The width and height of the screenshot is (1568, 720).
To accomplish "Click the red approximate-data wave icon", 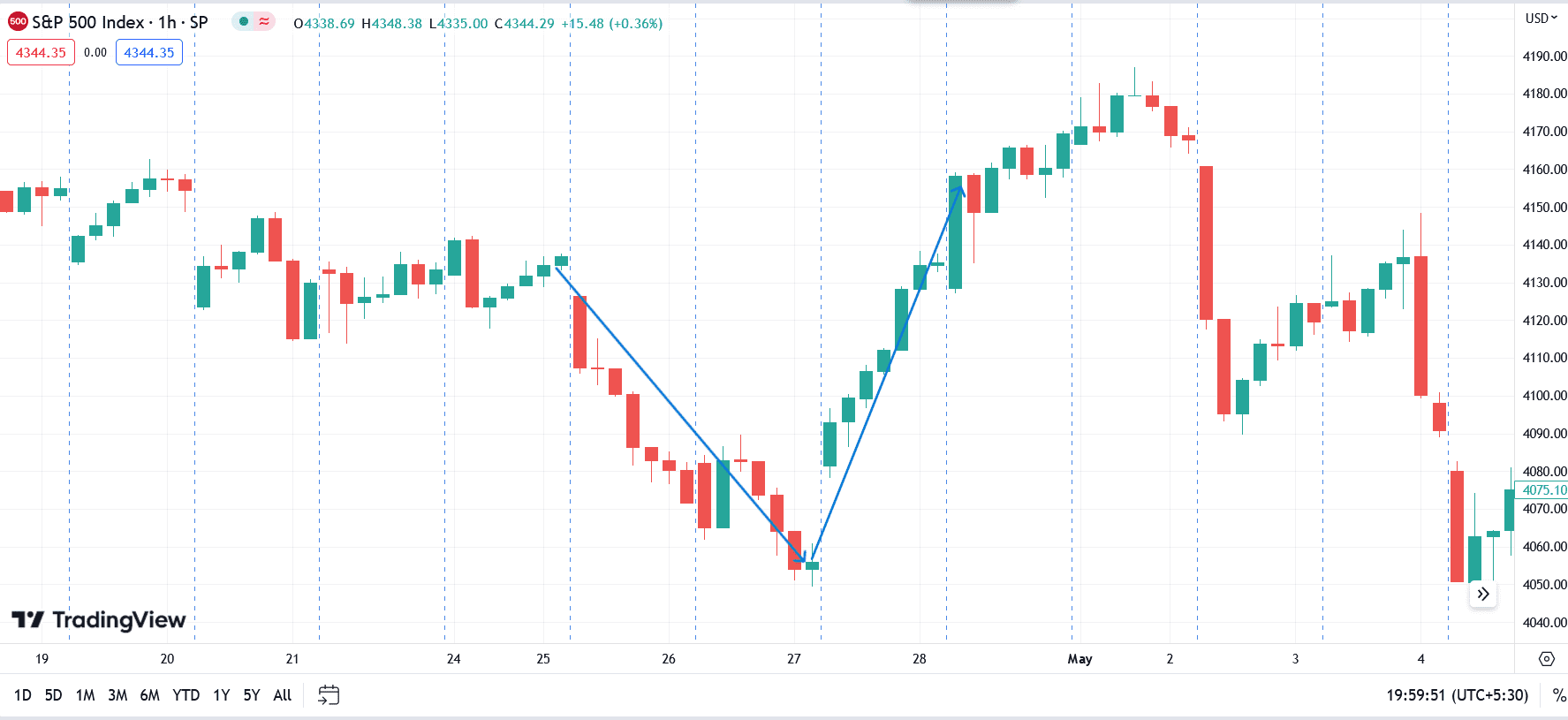I will (x=264, y=21).
